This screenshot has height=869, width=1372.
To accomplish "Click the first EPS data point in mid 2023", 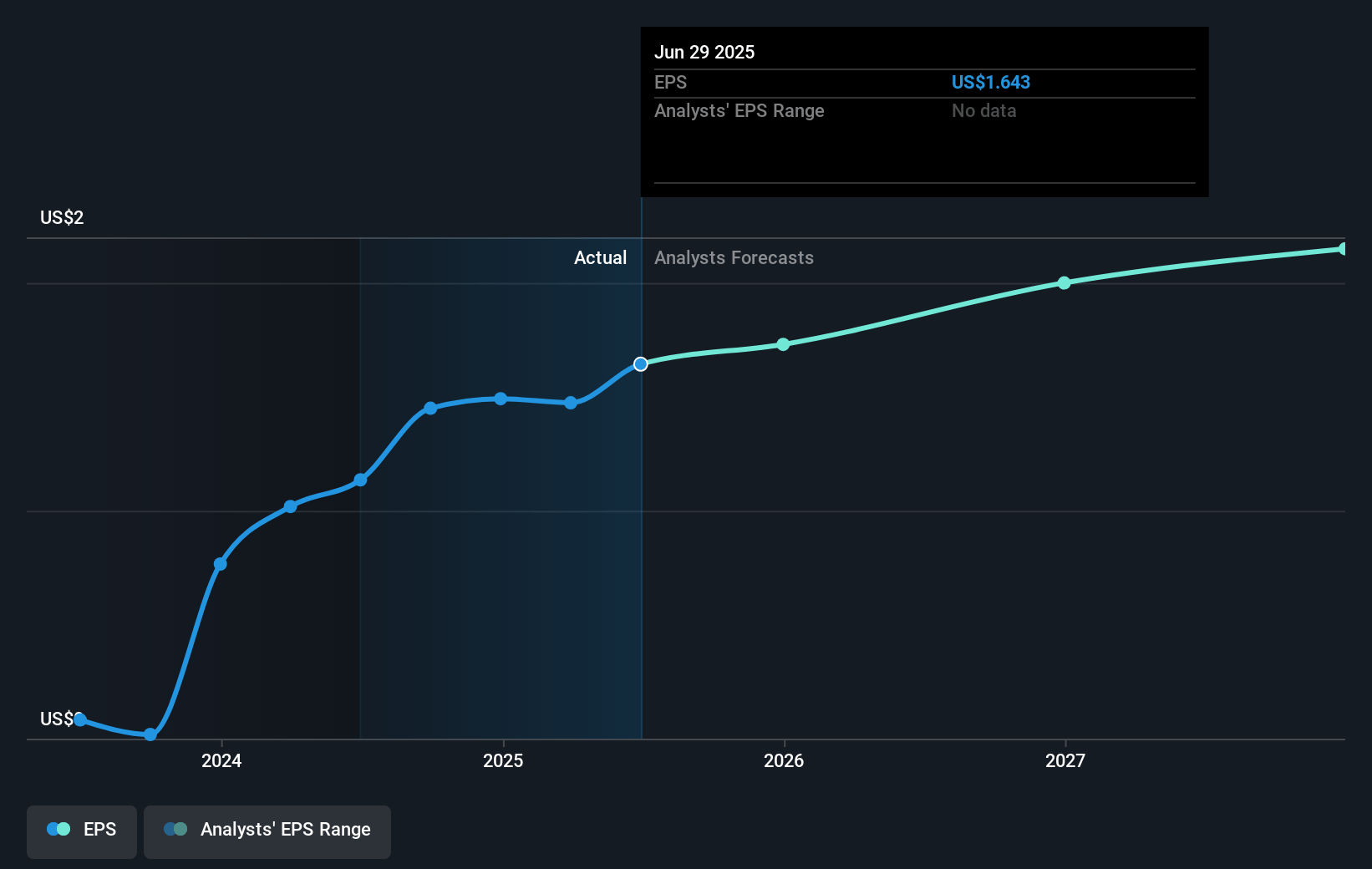I will 80,719.
